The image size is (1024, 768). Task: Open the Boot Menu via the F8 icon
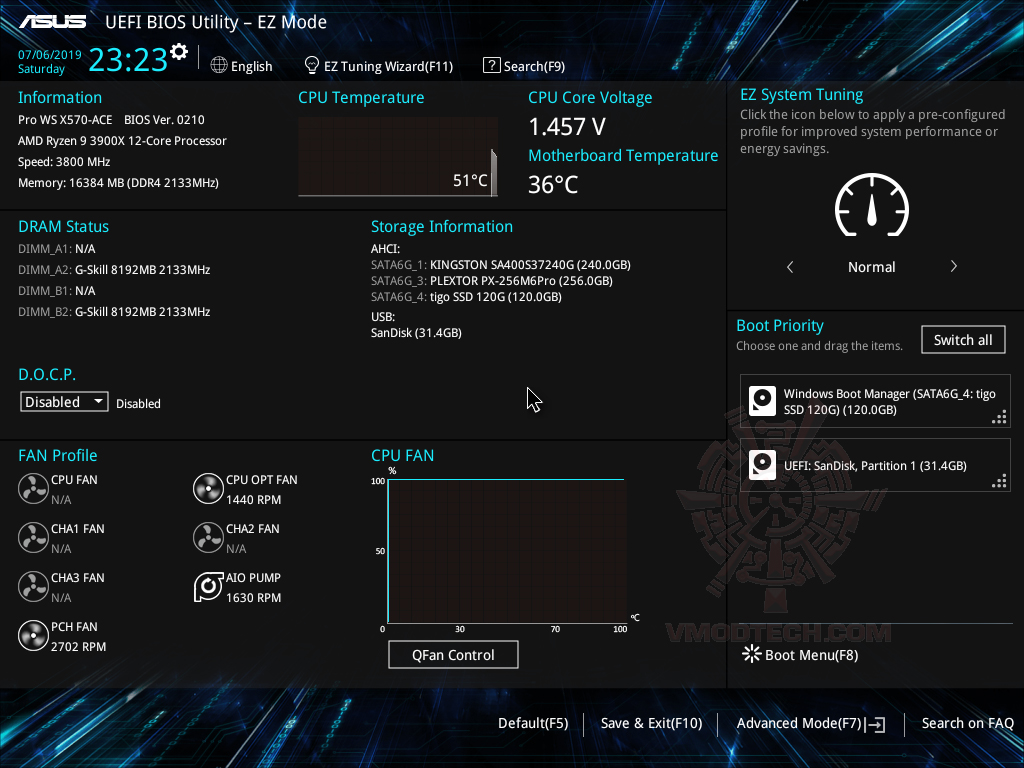[x=750, y=654]
